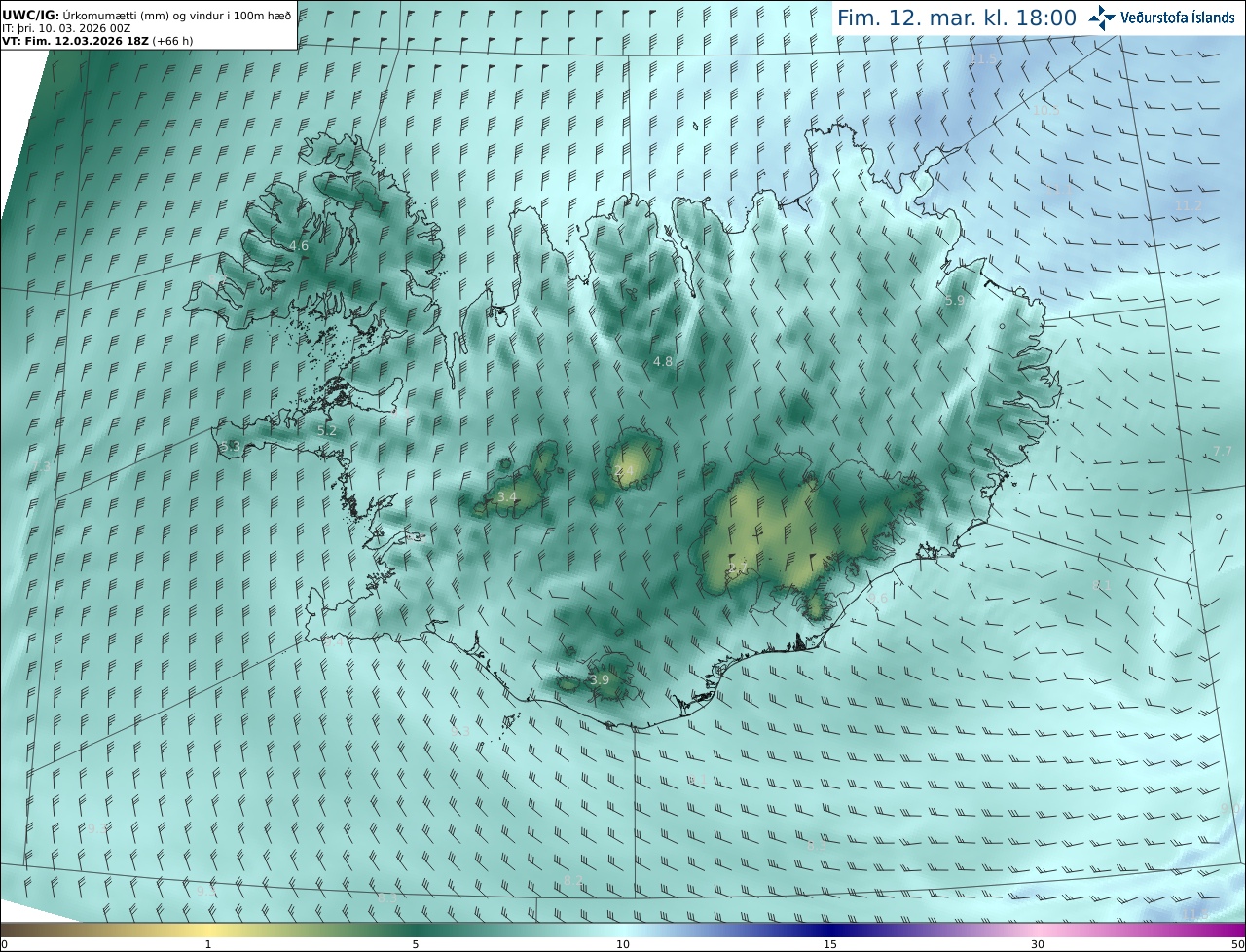The image size is (1246, 952).
Task: Click the 5.9 value in northeast Iceland
Action: click(x=955, y=301)
